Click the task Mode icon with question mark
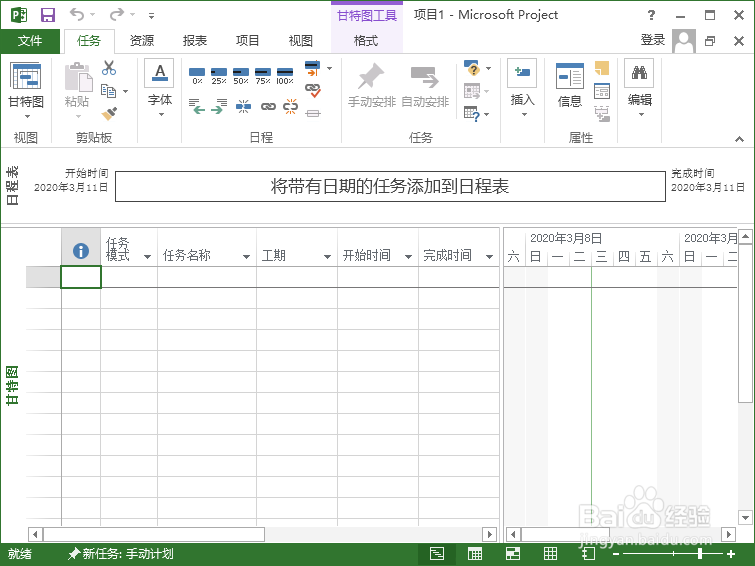Image resolution: width=755 pixels, height=566 pixels. tap(471, 114)
